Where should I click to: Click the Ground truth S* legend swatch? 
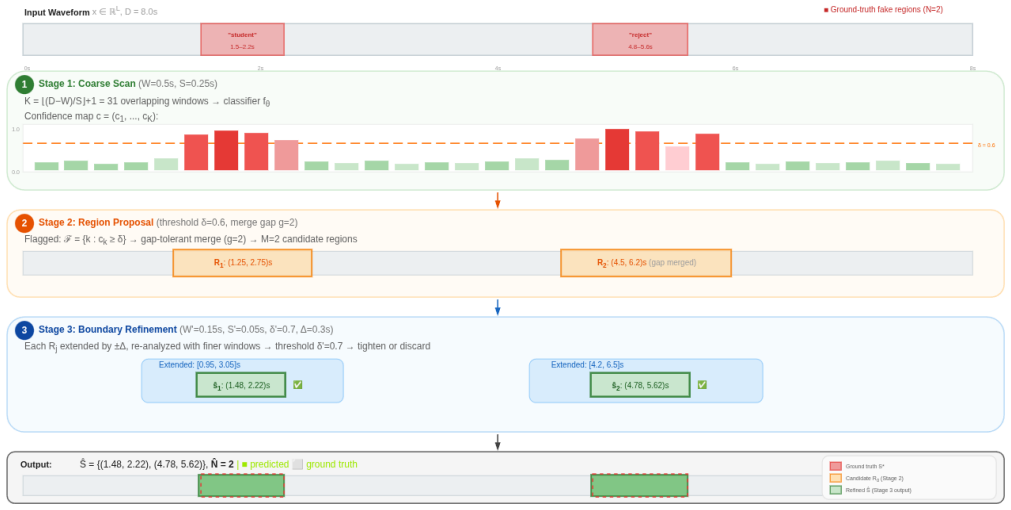pyautogui.click(x=836, y=466)
